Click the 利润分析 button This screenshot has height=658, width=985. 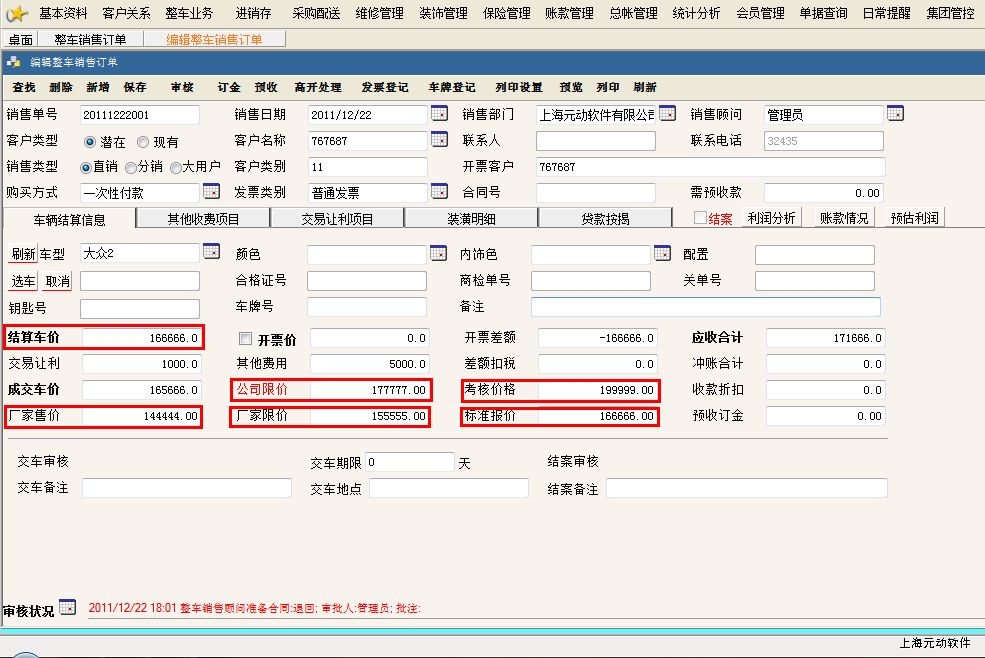(771, 218)
